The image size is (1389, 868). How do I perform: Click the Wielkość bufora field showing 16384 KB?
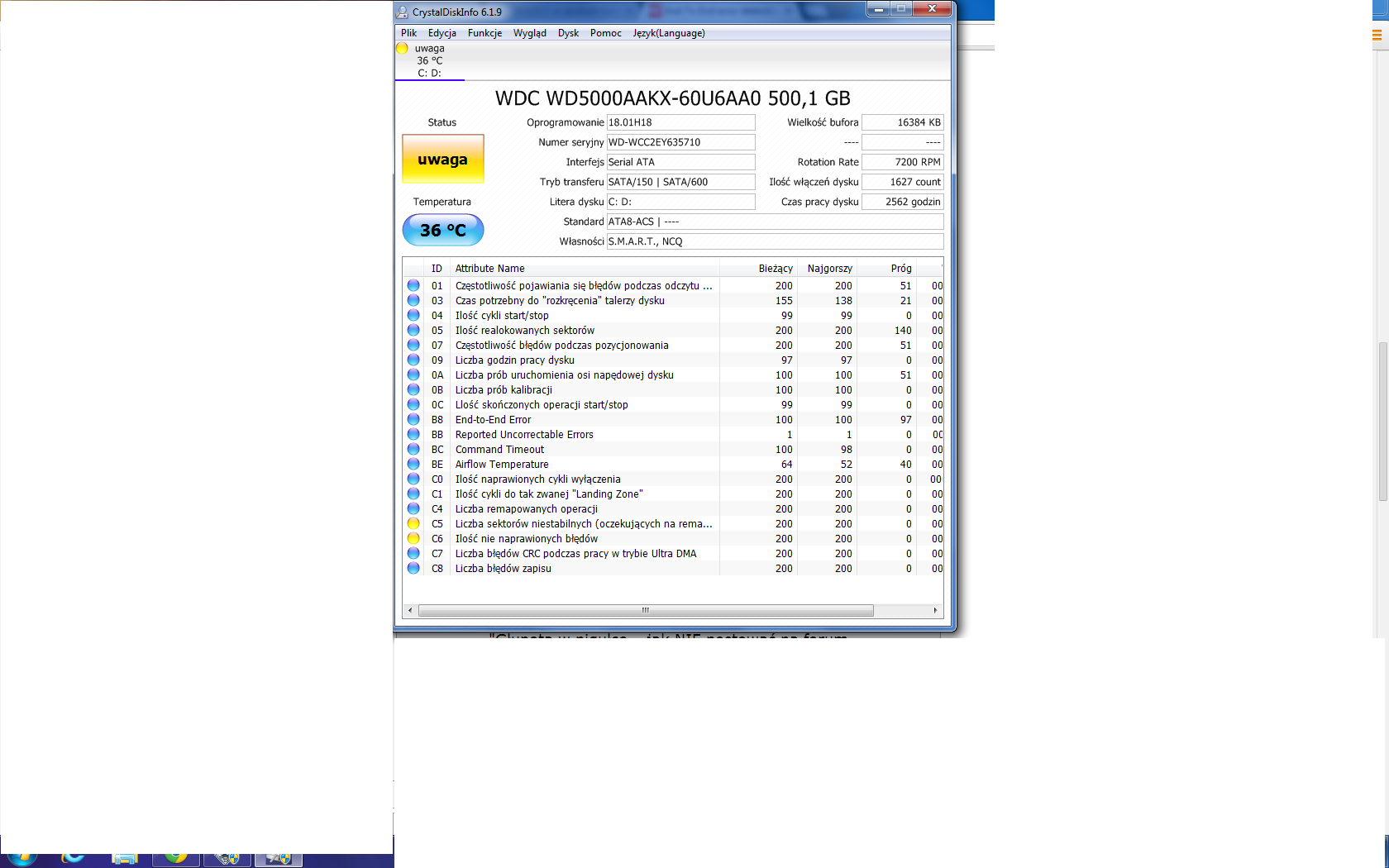pyautogui.click(x=903, y=122)
